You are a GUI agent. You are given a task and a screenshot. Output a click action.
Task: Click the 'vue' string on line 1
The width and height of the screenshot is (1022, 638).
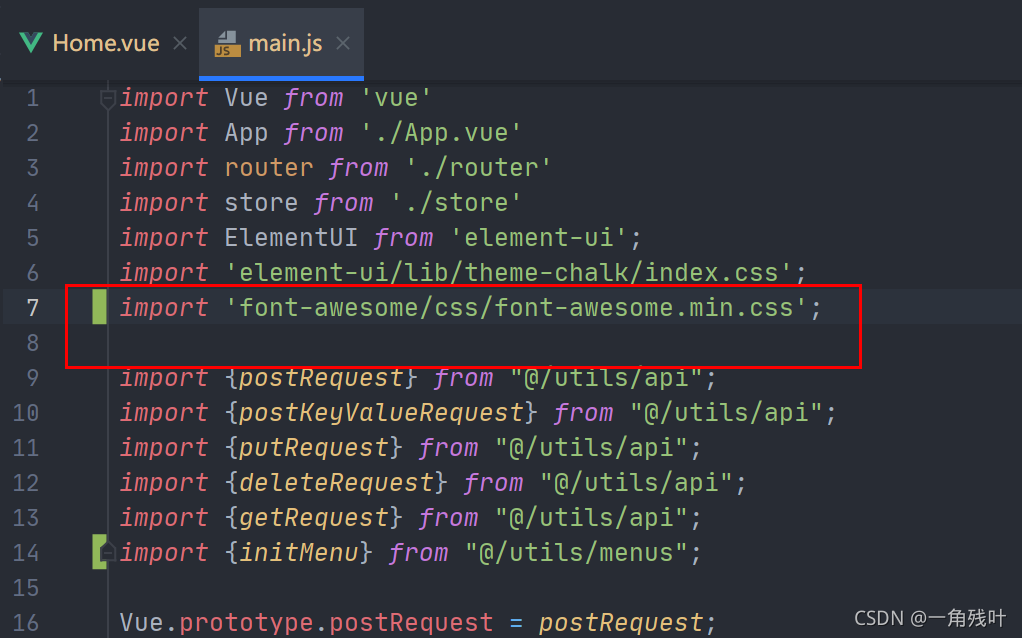[x=396, y=98]
